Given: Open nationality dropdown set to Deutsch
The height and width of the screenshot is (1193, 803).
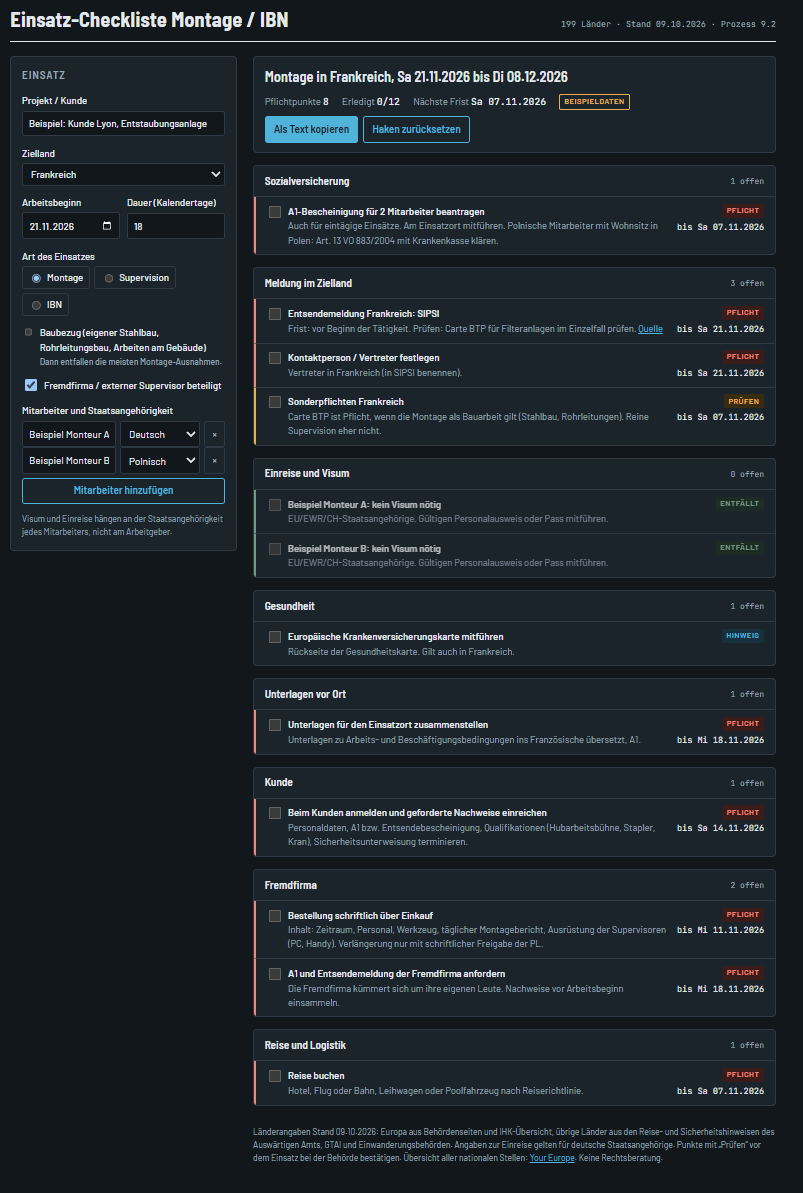Looking at the screenshot, I should pyautogui.click(x=160, y=434).
